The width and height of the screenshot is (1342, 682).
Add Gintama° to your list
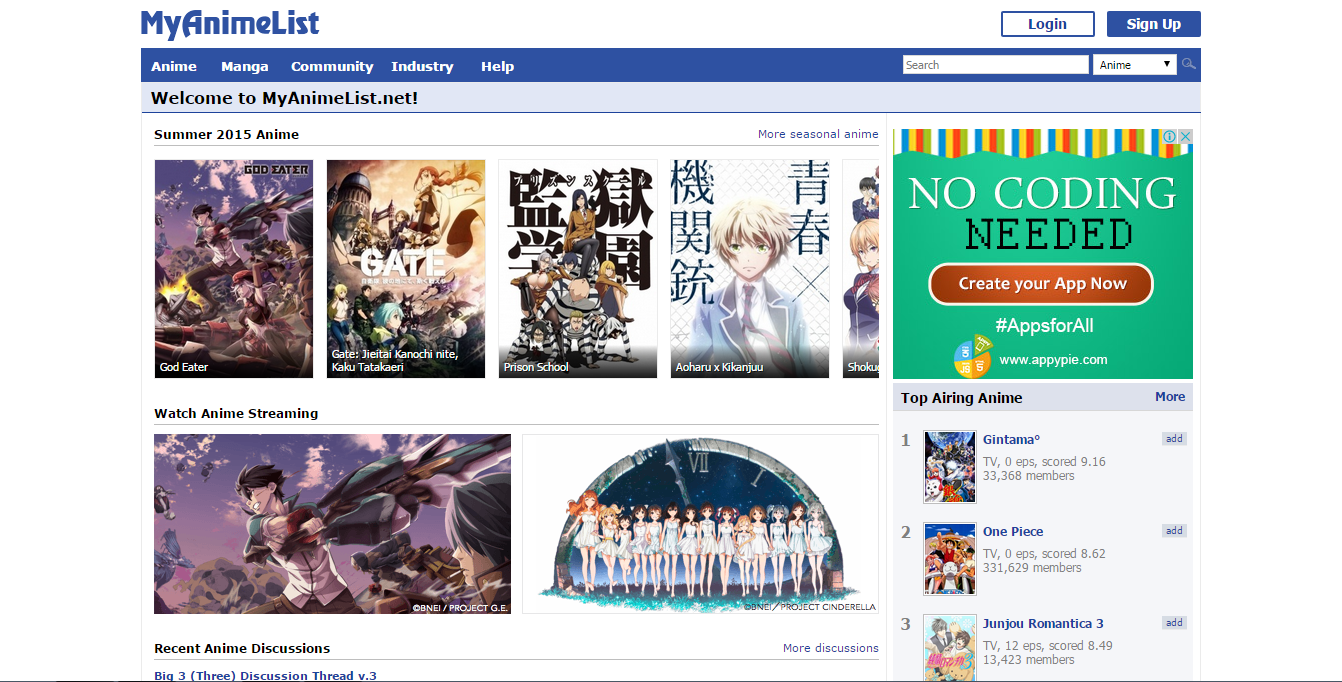tap(1173, 438)
